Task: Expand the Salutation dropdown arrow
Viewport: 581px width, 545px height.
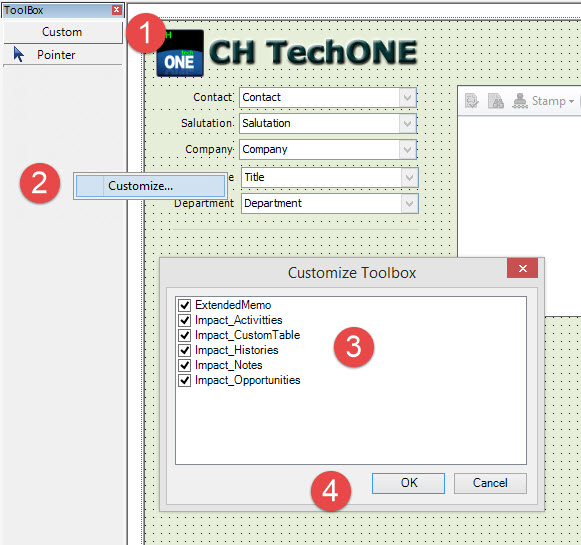Action: tap(408, 124)
